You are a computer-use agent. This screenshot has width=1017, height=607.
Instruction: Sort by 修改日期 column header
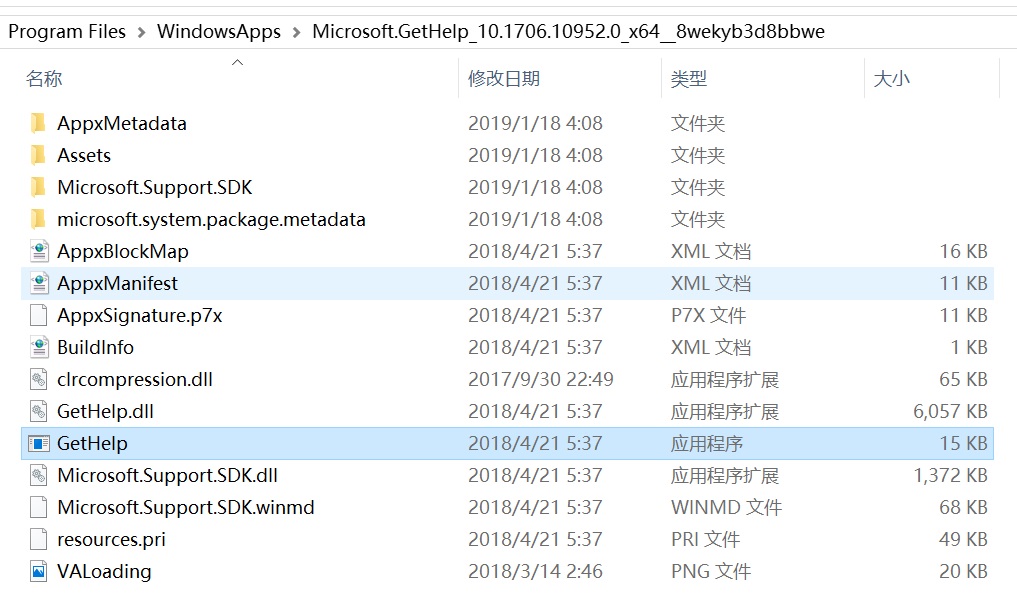point(504,78)
